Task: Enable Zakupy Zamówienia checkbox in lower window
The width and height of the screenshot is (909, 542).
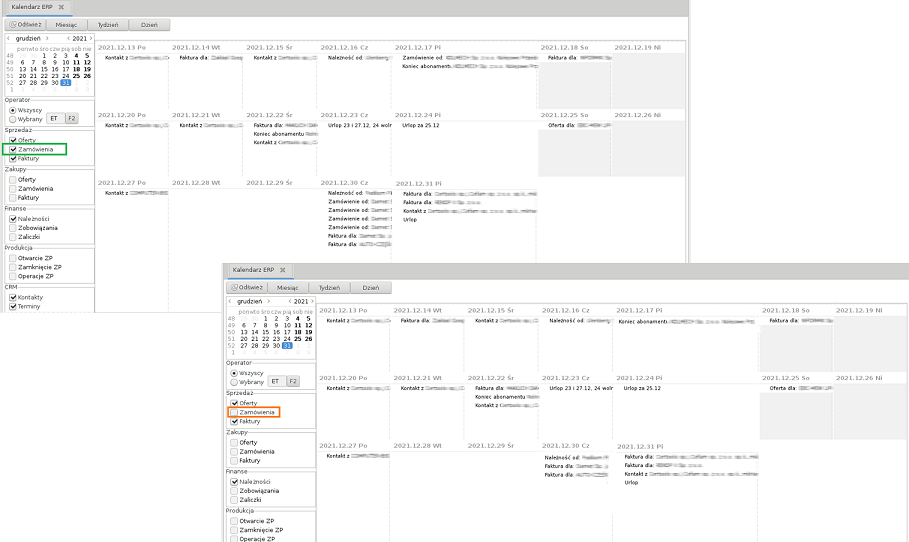Action: pos(234,452)
